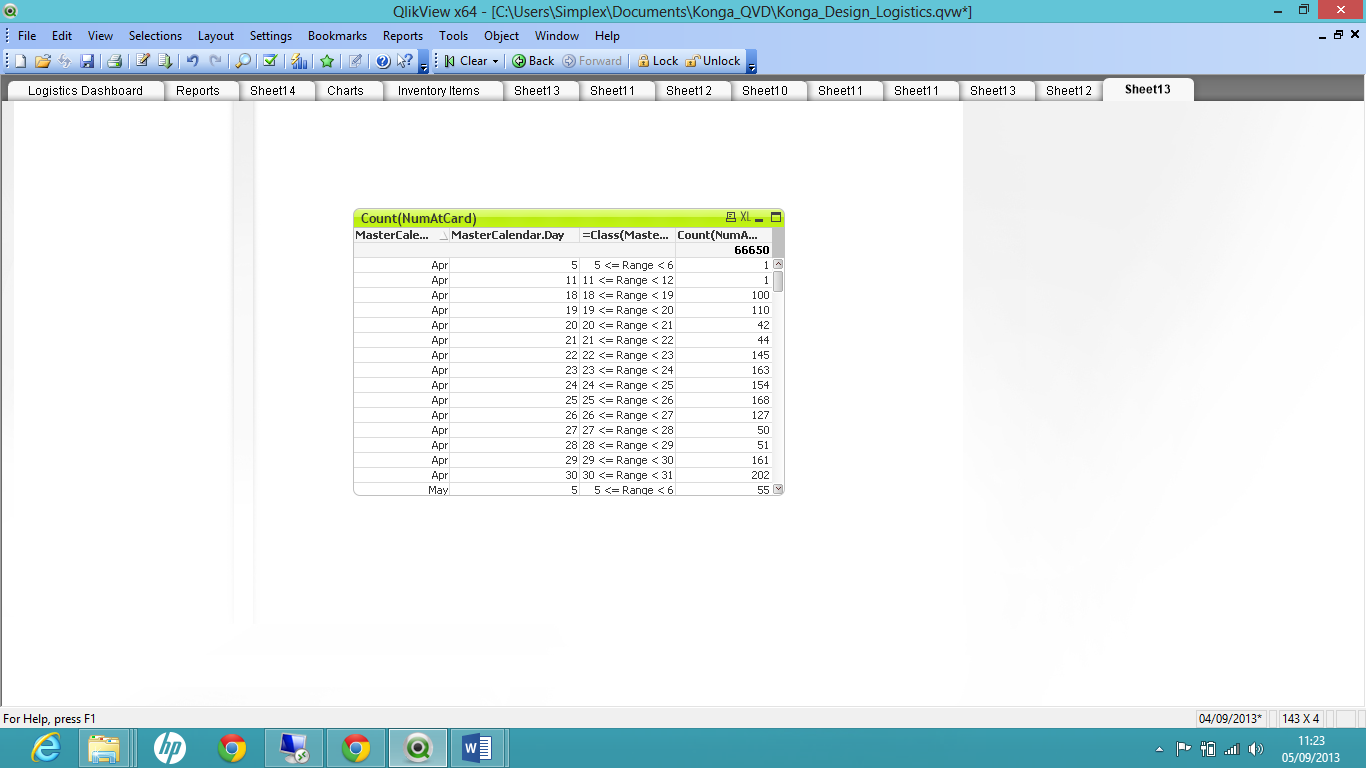Open toolbar options arrow beside Context Help icon

423,62
